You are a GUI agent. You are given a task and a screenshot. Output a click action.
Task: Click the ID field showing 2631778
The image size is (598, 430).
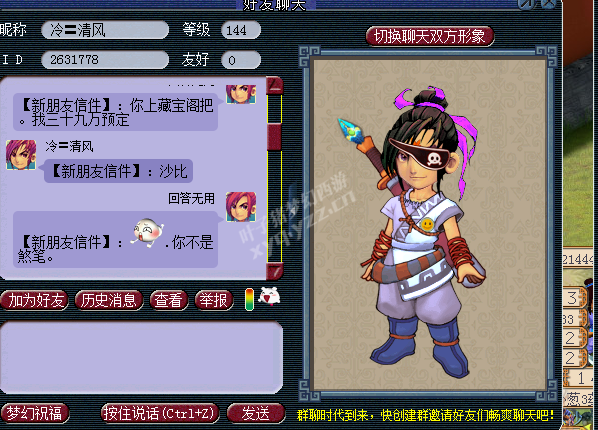(x=105, y=60)
